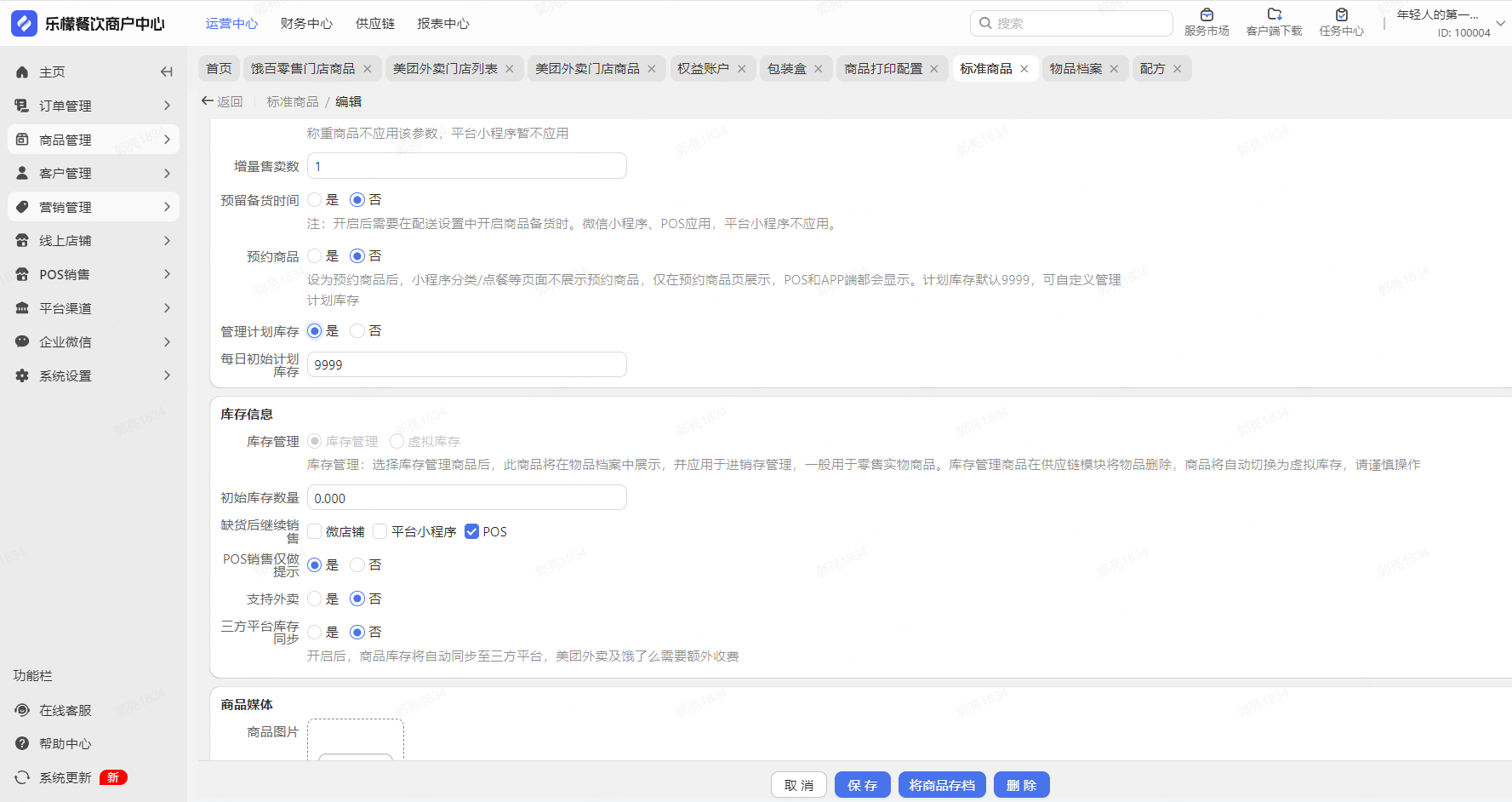This screenshot has height=802, width=1512.
Task: Select 是 for 三方平台库存同步
Action: pos(315,633)
